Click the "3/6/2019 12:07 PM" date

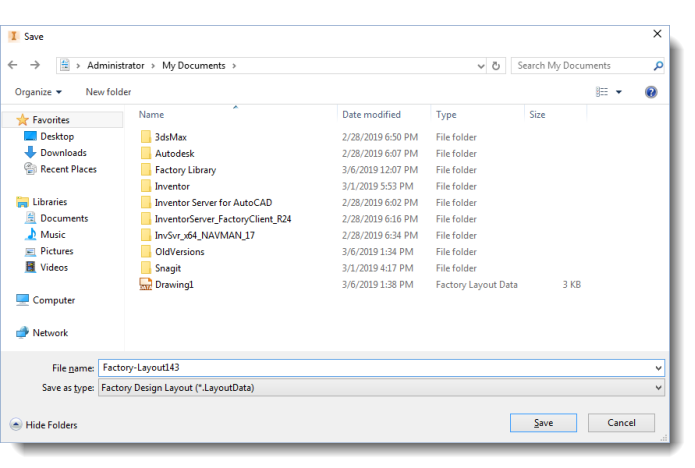pyautogui.click(x=380, y=170)
